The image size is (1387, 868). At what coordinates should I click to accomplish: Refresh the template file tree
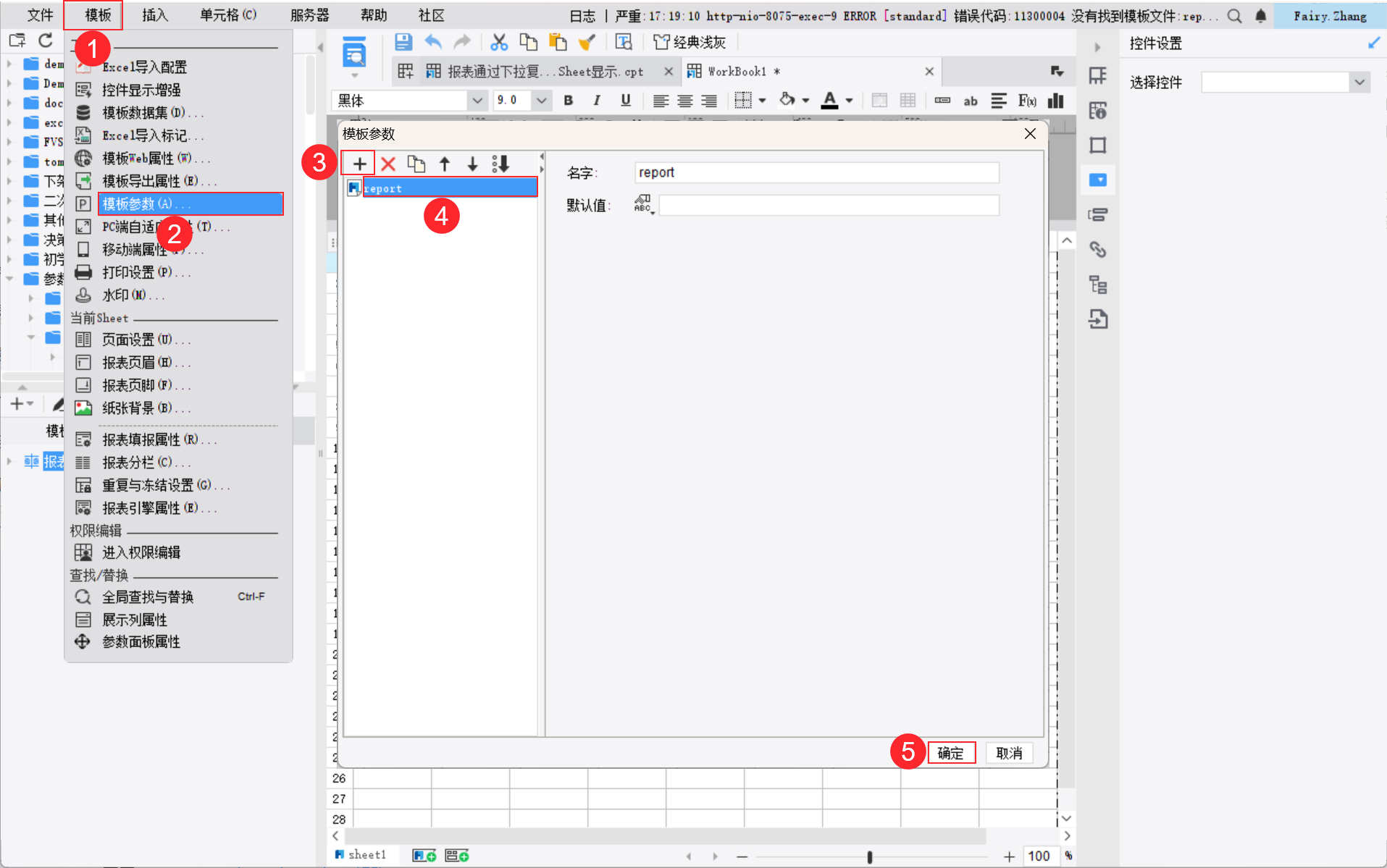pyautogui.click(x=46, y=41)
